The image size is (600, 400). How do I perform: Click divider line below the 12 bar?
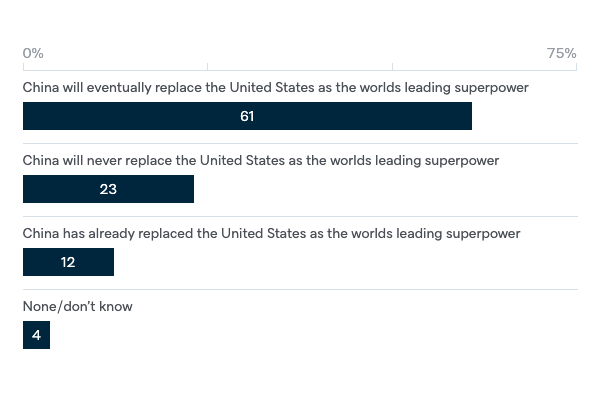click(x=300, y=289)
